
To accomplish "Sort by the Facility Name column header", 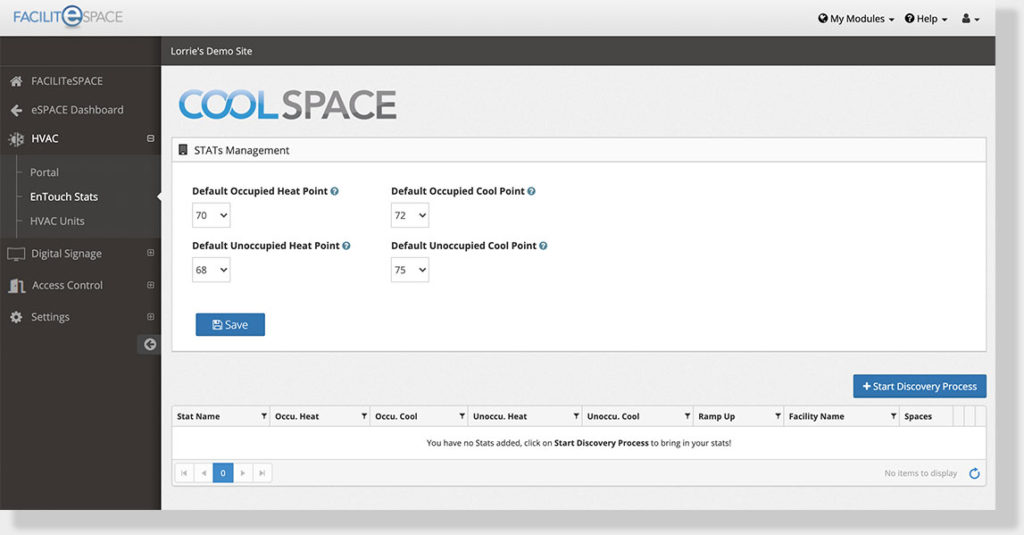I will tap(816, 416).
